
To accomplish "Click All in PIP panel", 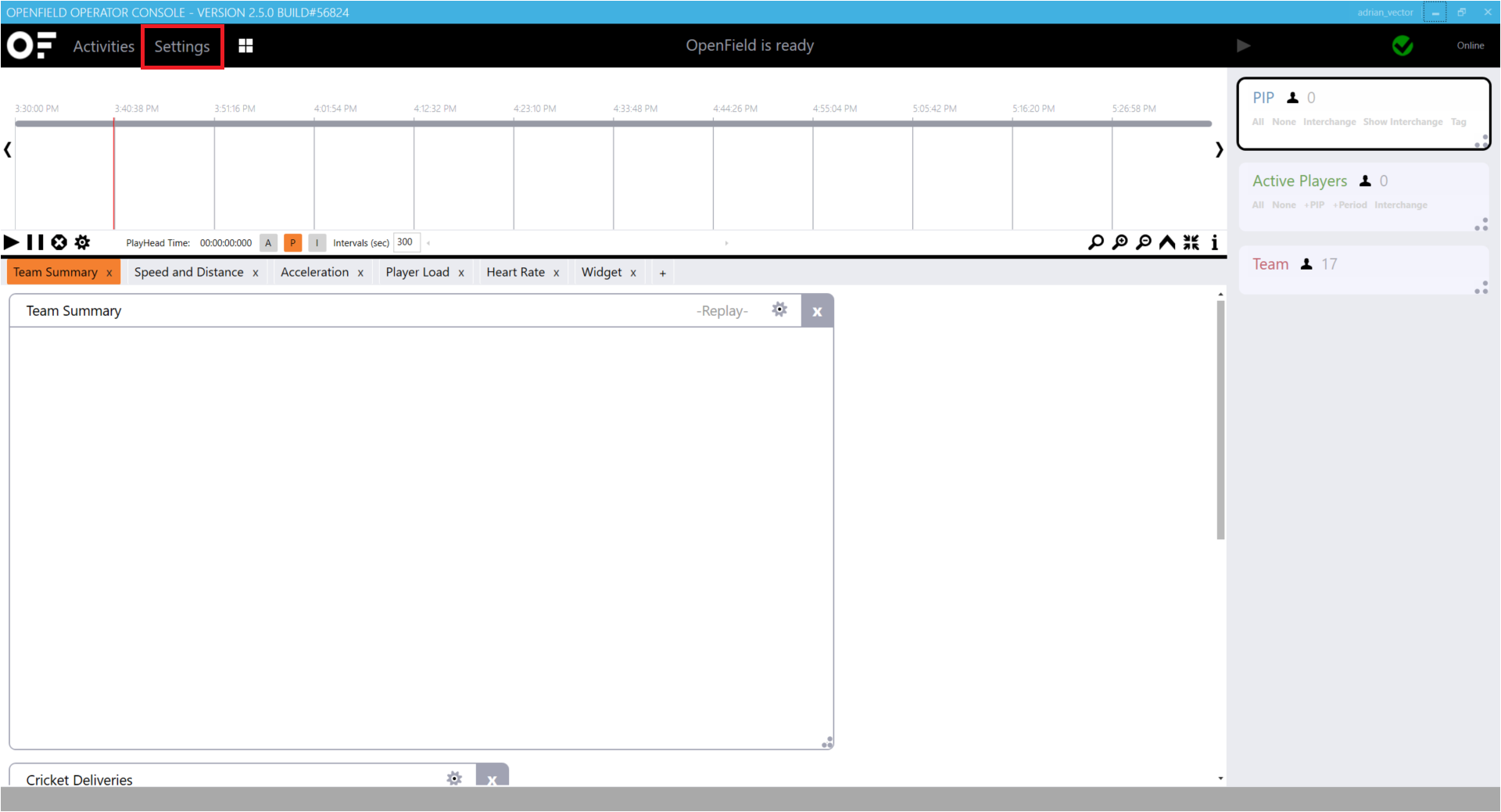I will [1258, 122].
